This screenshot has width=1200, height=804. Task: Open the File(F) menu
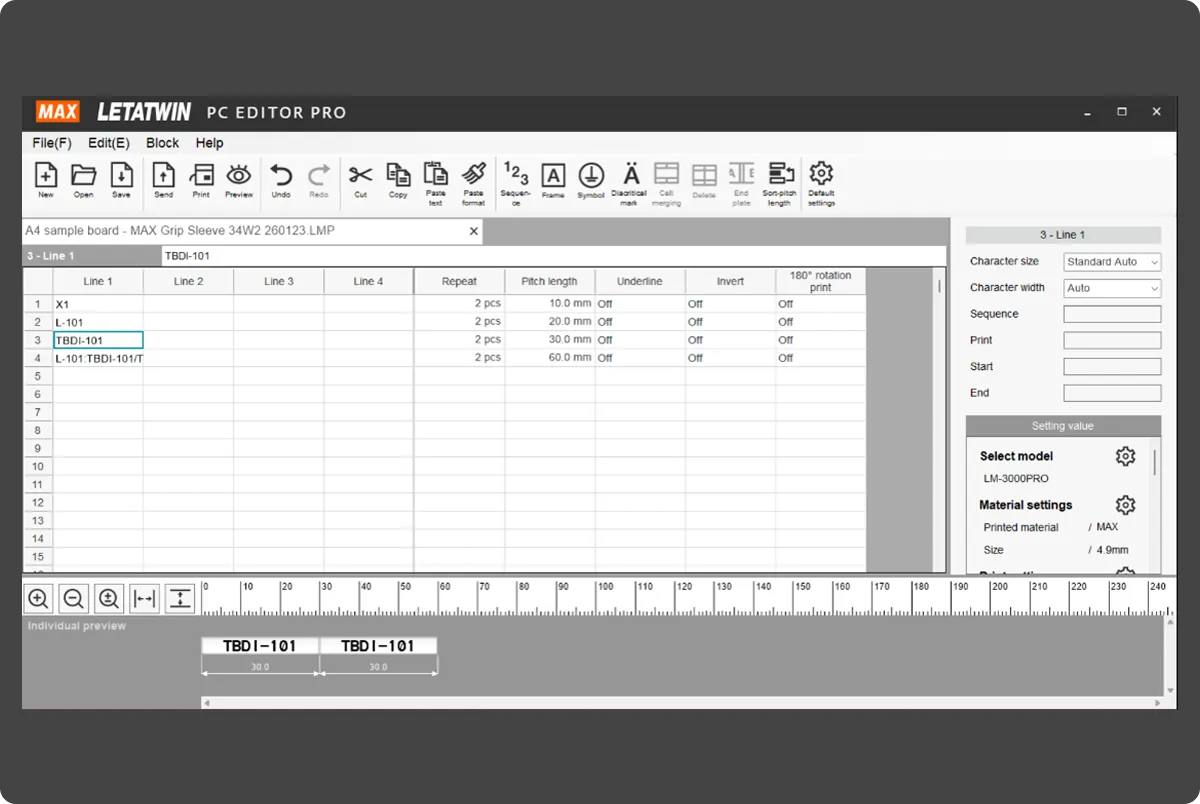click(x=52, y=143)
